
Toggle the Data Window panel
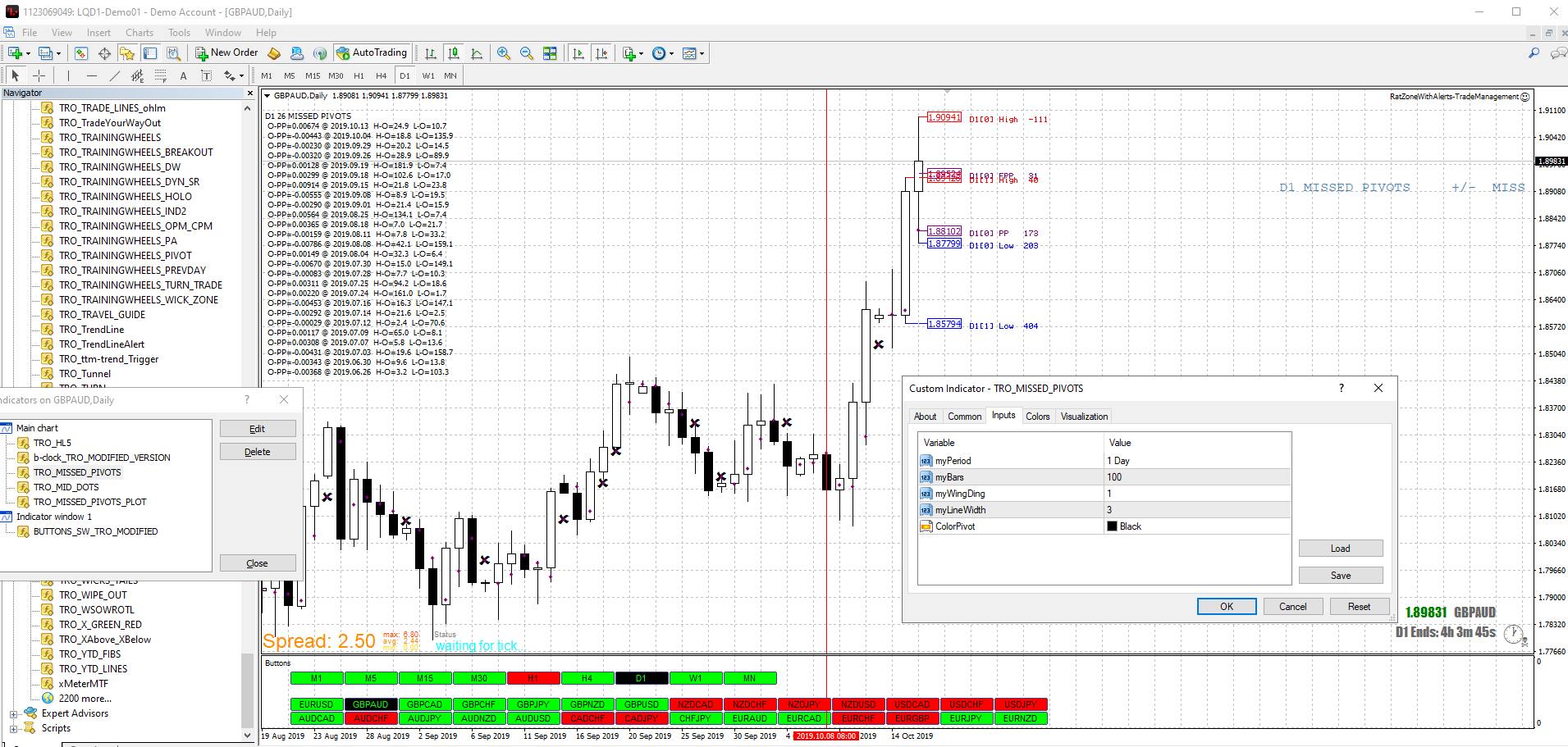coord(104,53)
